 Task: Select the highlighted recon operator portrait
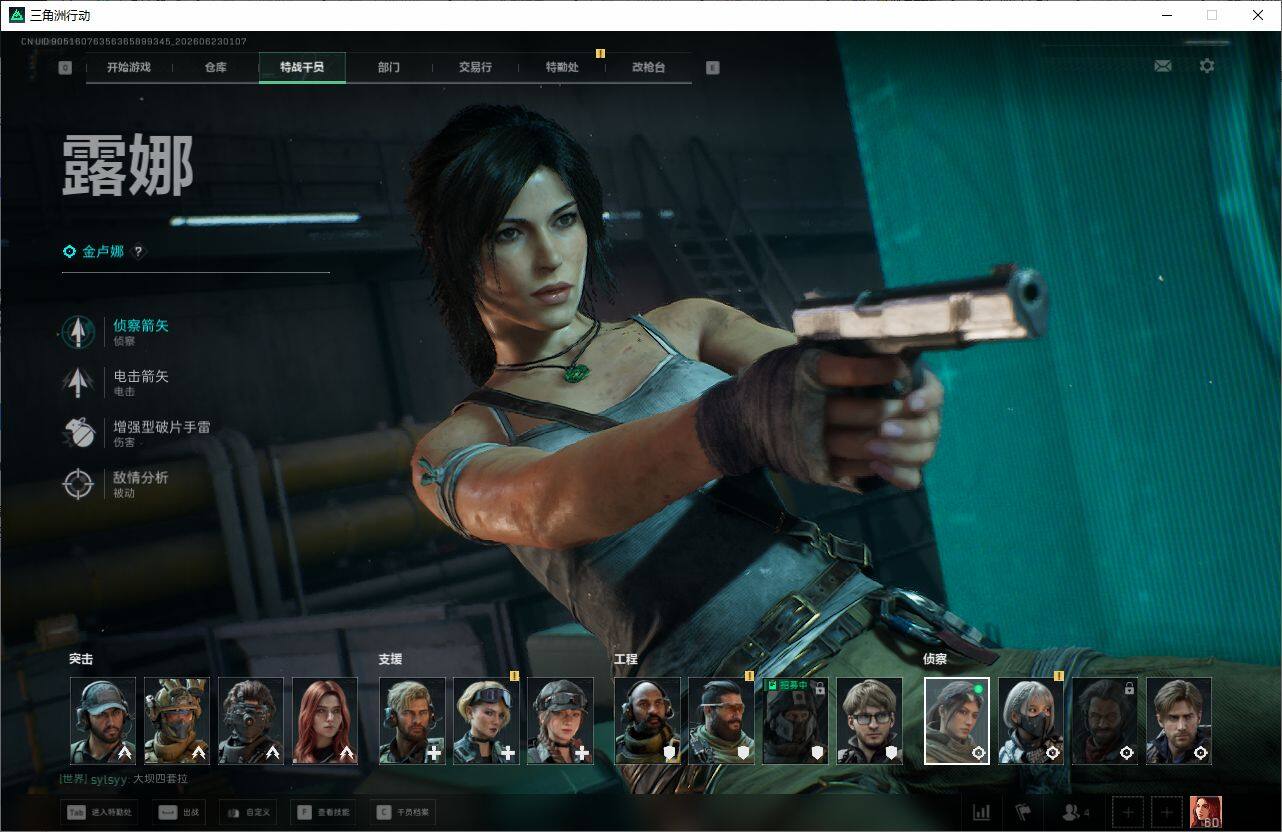click(957, 721)
